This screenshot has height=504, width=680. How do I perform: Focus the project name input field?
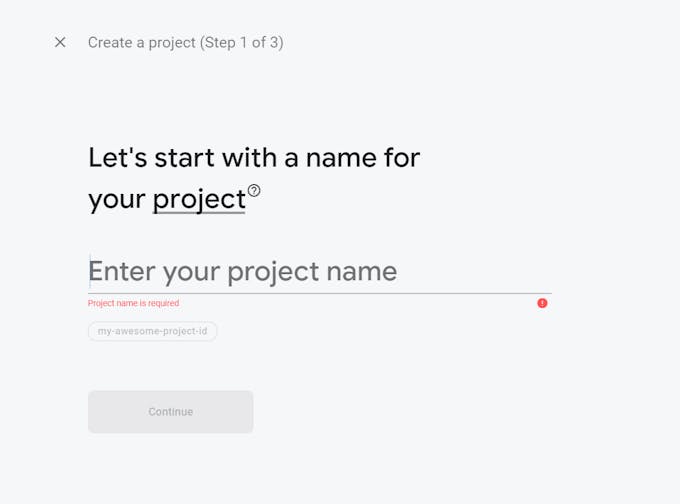[x=320, y=271]
